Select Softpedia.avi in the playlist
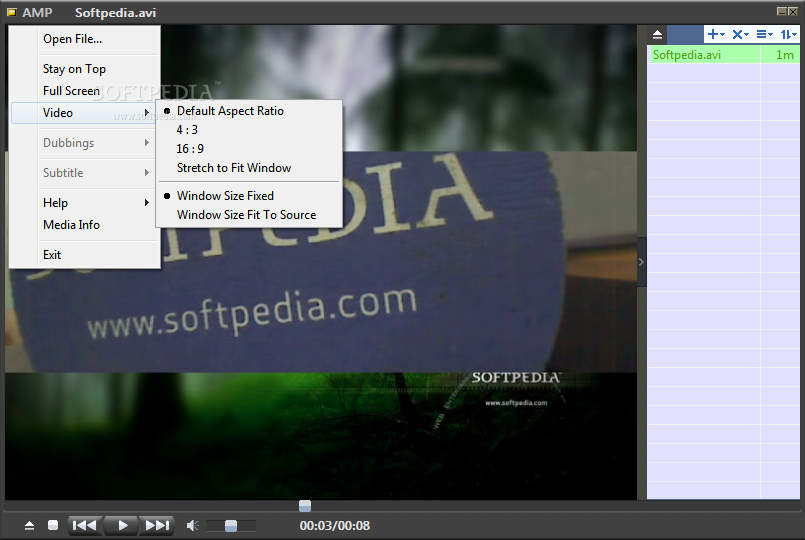Screen dimensions: 805x540 [x=704, y=54]
